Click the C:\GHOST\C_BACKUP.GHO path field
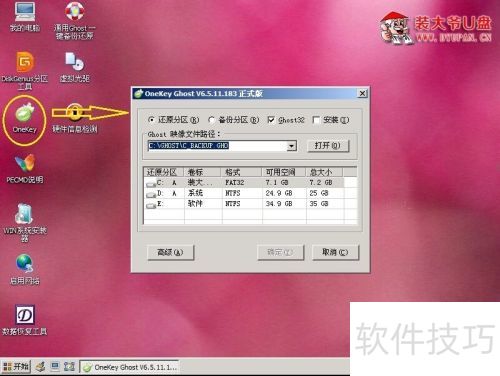The width and height of the screenshot is (500, 376). pyautogui.click(x=217, y=146)
